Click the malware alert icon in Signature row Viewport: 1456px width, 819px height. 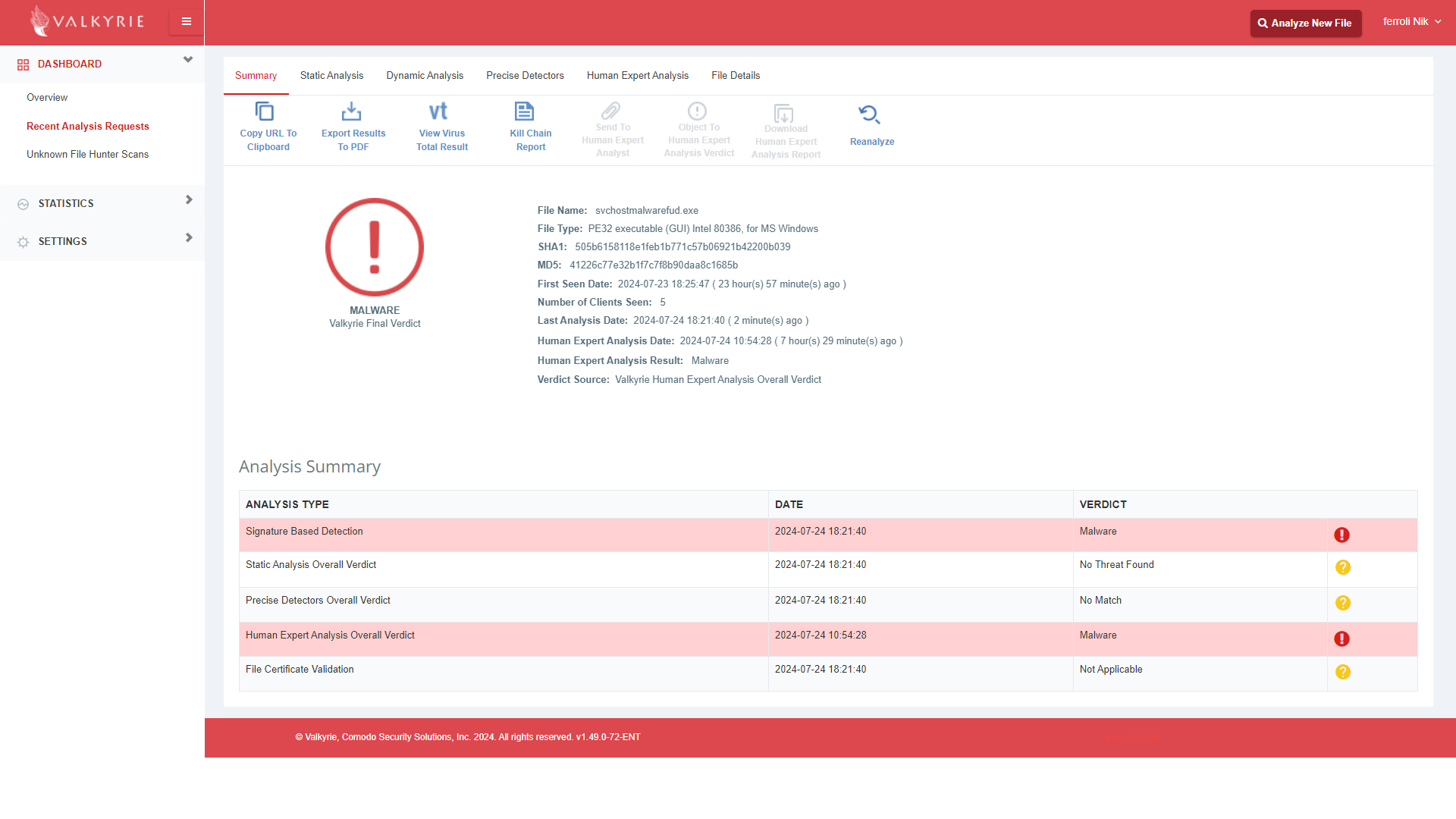click(1341, 535)
